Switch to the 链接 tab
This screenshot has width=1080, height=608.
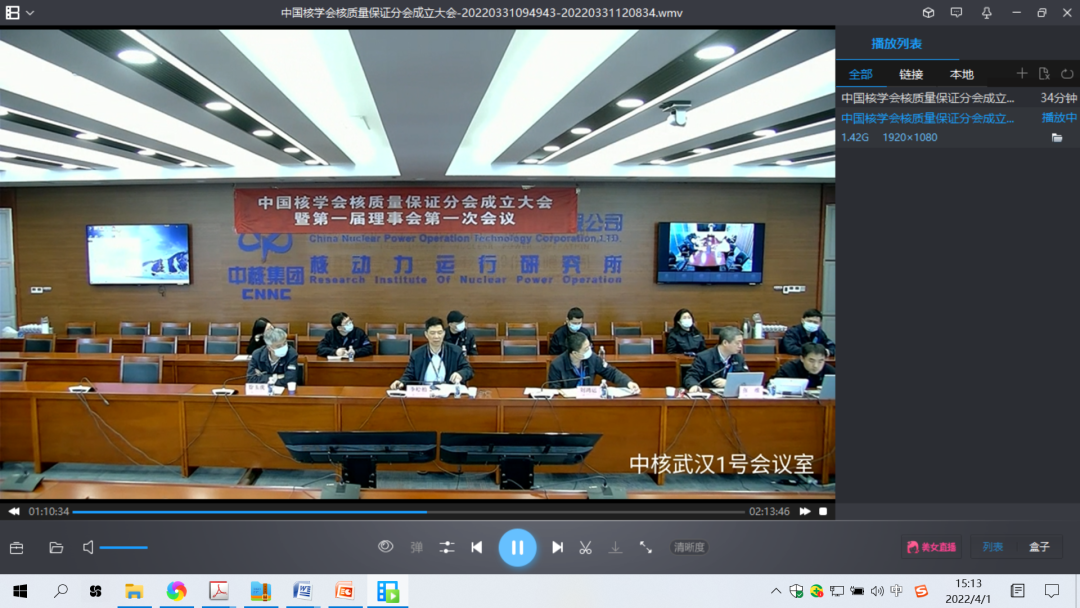point(911,75)
